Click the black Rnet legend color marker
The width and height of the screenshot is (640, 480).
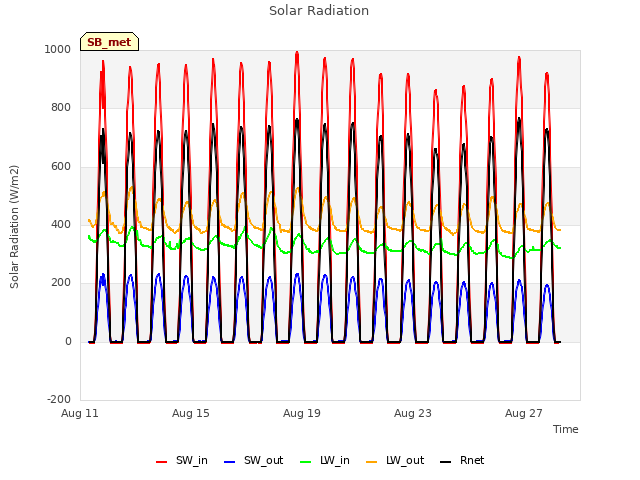click(x=446, y=462)
